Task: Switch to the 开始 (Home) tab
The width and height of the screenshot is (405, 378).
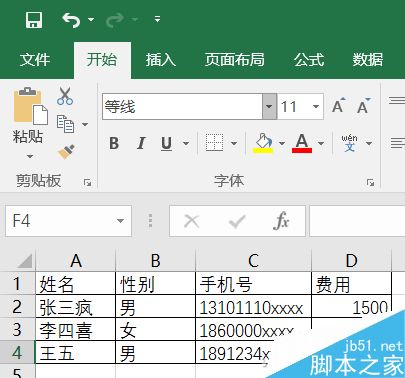Action: pyautogui.click(x=102, y=60)
